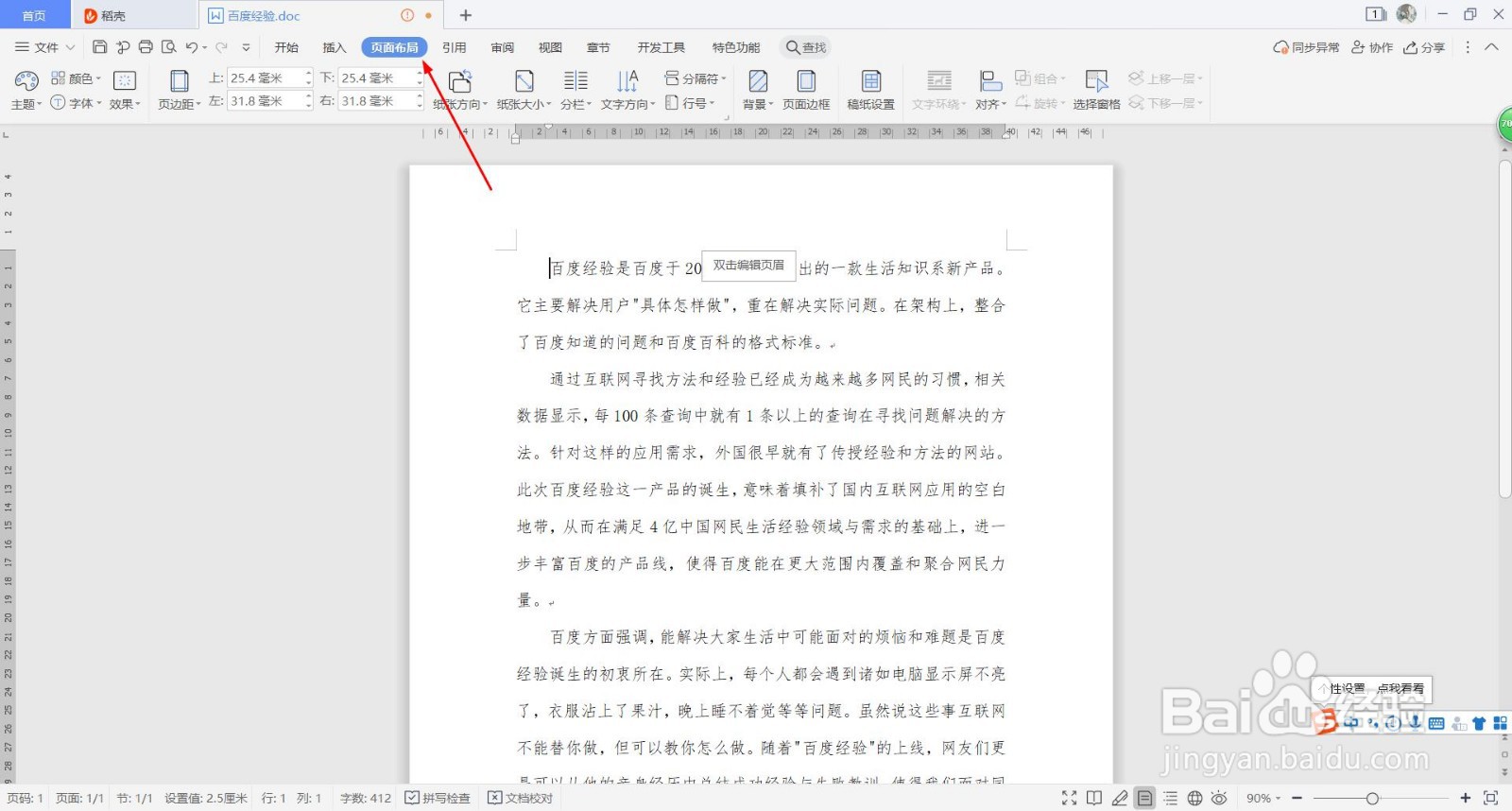Switch to web layout globe icon
This screenshot has height=811, width=1512.
1194,799
